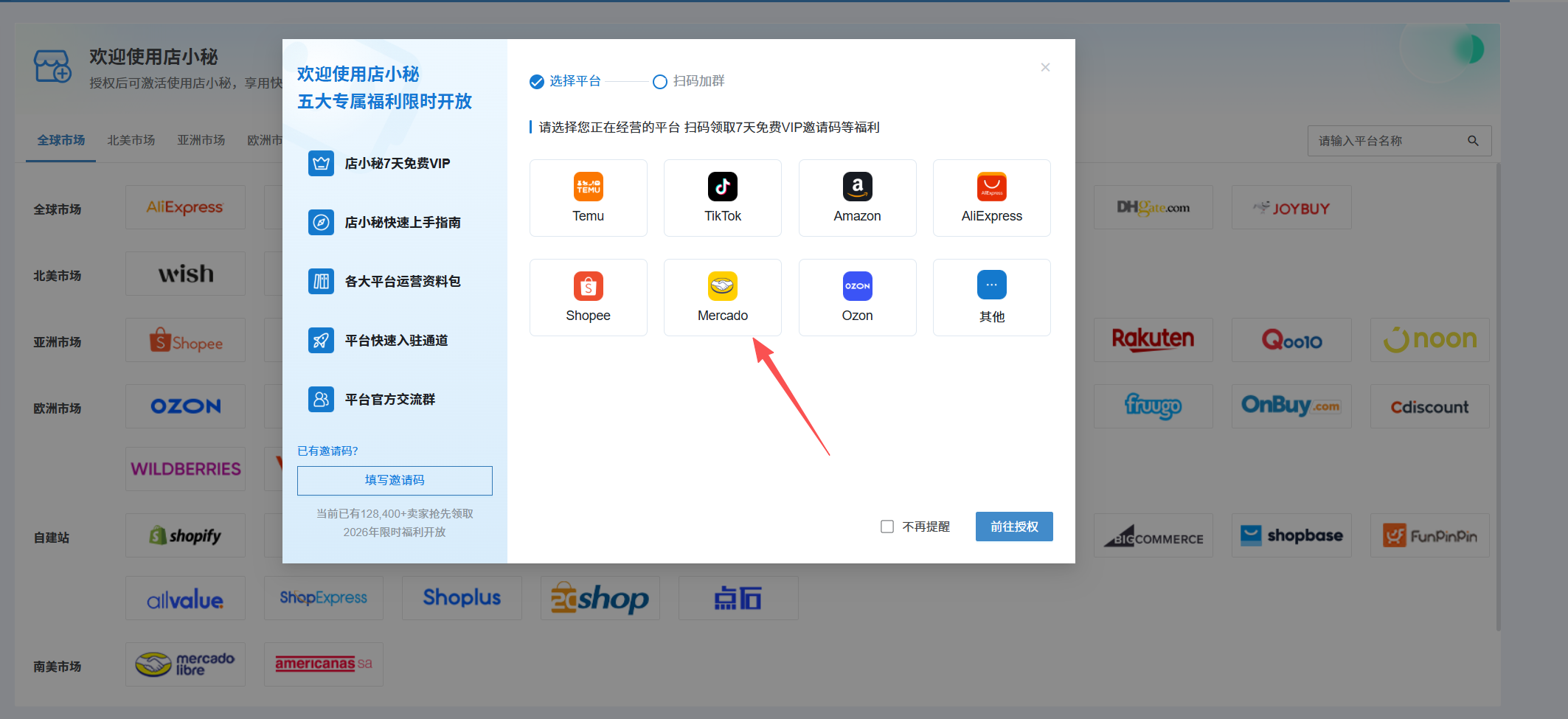Open the FunPinPin platform logo
The width and height of the screenshot is (1568, 719).
pos(1429,535)
